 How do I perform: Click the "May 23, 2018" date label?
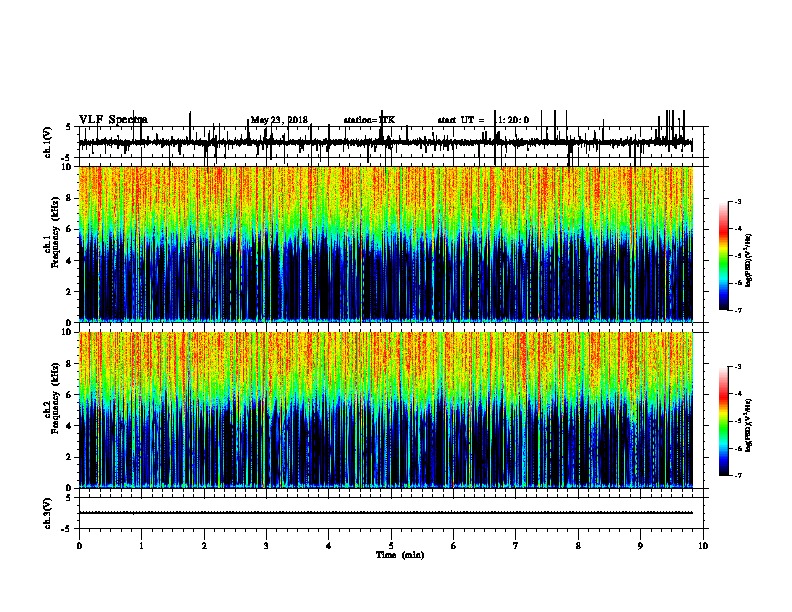(279, 120)
